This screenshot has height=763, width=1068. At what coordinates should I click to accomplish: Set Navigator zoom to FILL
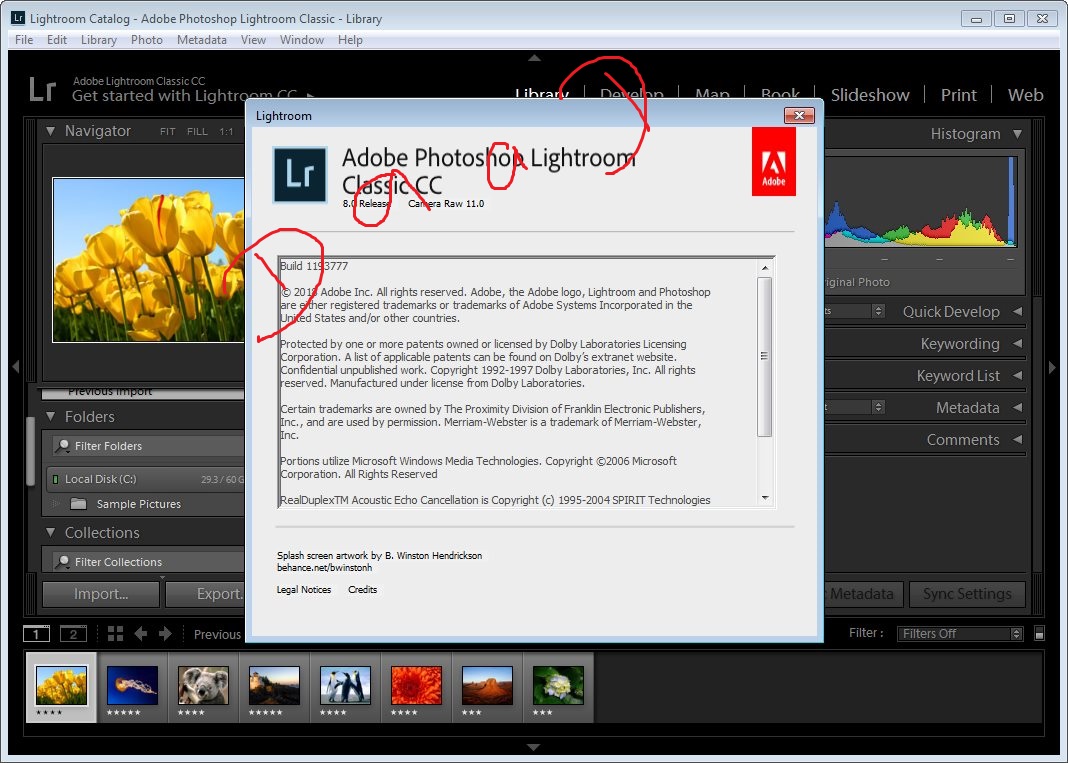[197, 131]
